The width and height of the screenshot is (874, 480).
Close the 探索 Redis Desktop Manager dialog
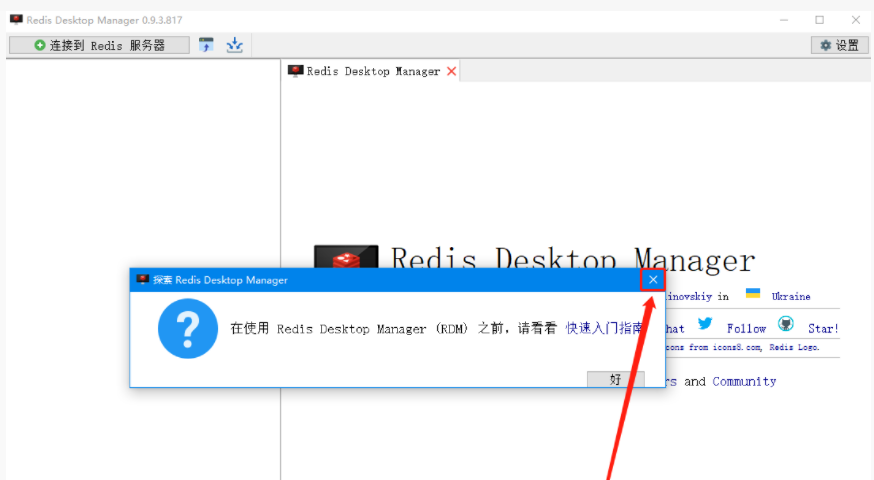pyautogui.click(x=653, y=280)
